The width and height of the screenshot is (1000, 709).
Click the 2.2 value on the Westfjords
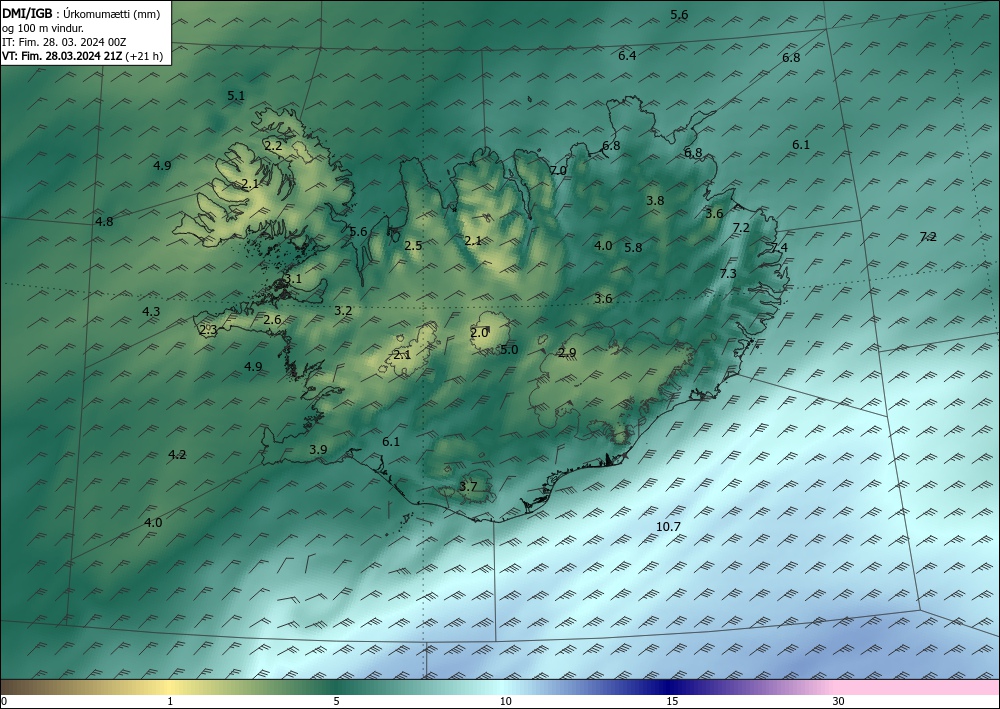273,146
